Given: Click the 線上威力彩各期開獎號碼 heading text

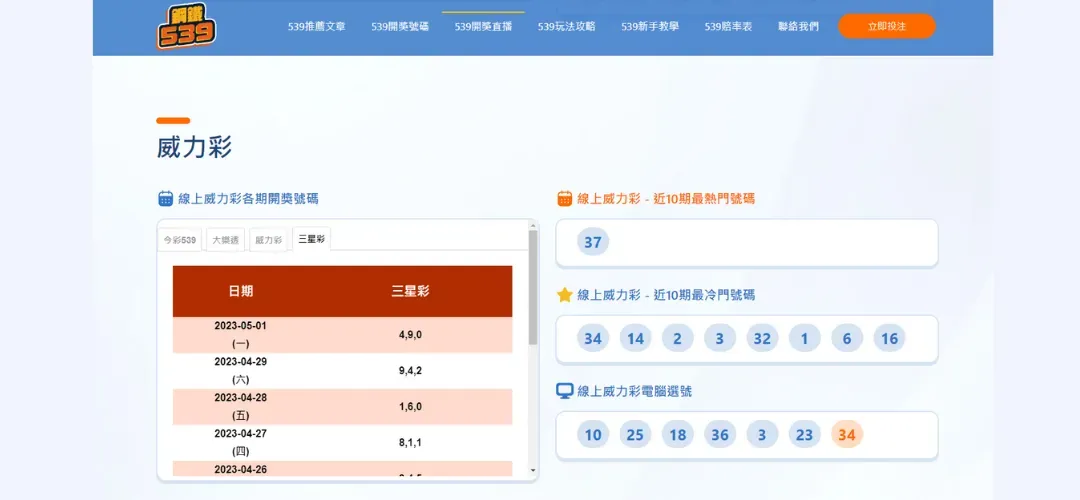Looking at the screenshot, I should pos(249,199).
